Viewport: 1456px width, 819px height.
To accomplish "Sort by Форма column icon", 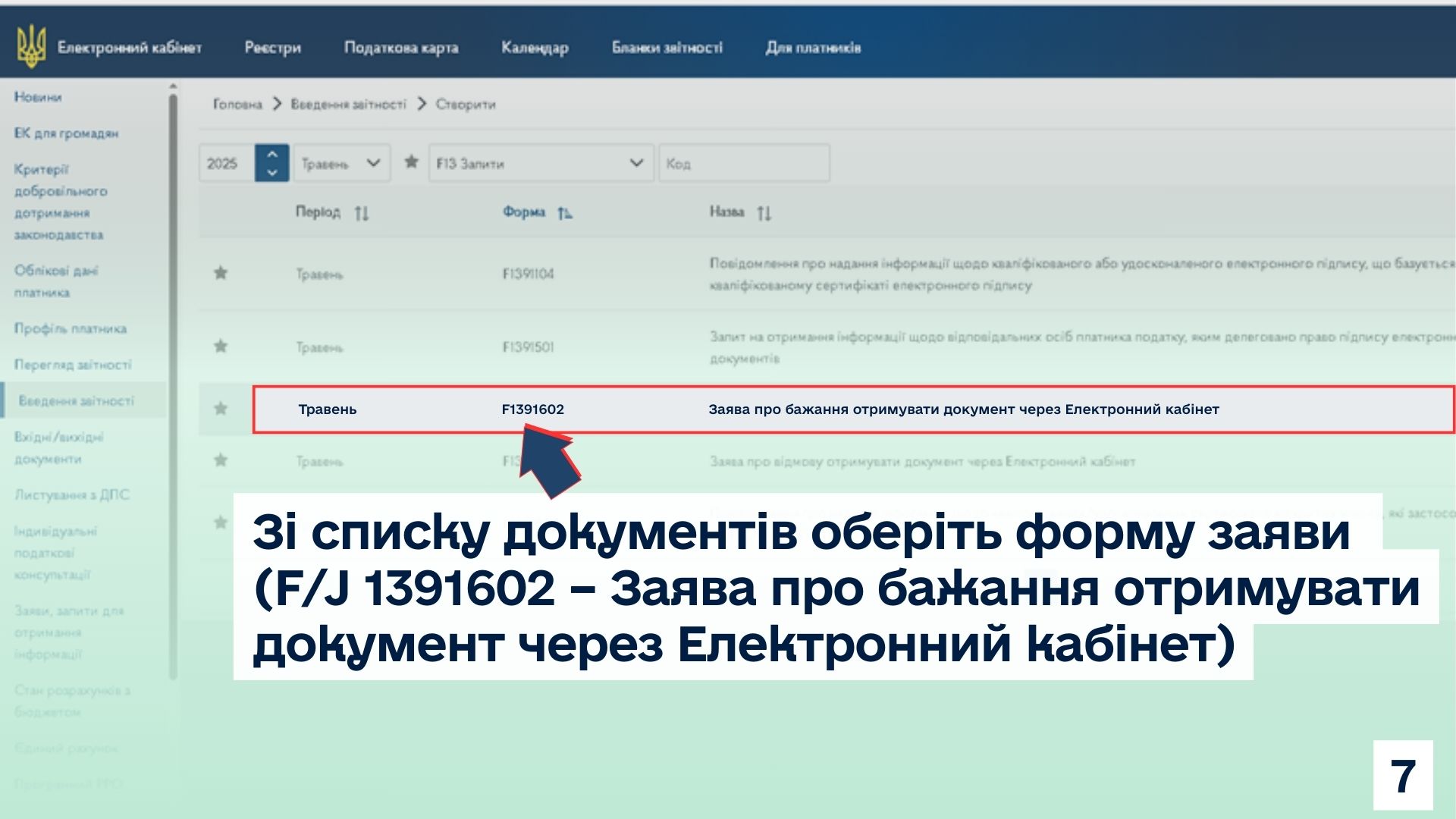I will coord(564,213).
